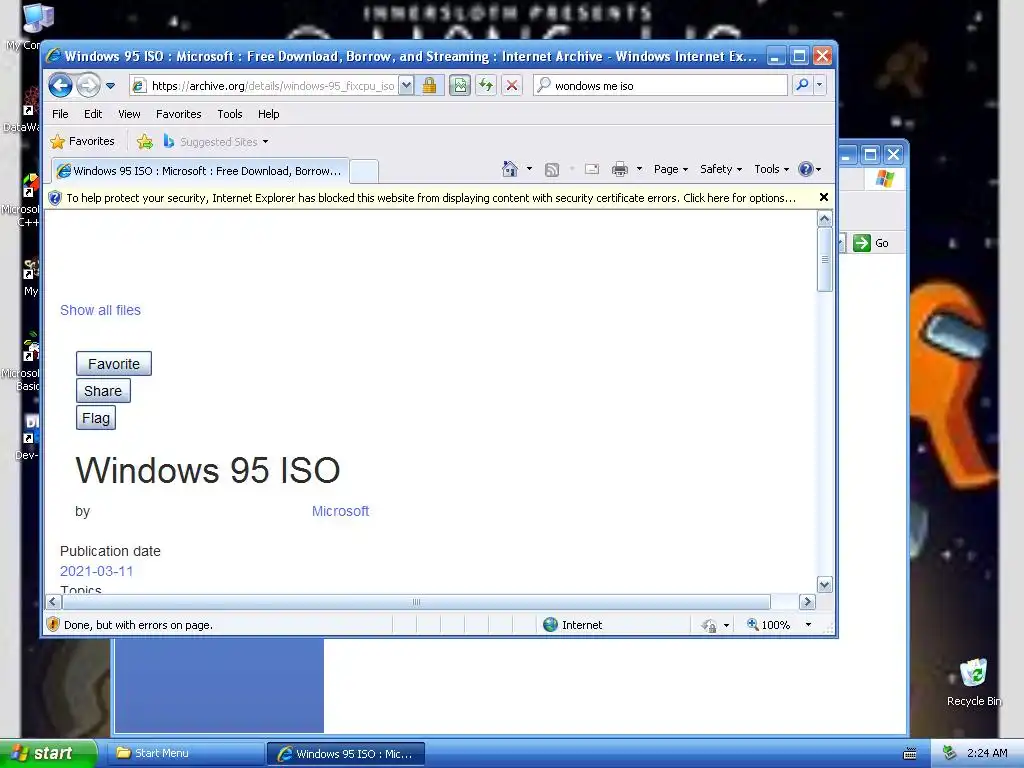The height and width of the screenshot is (768, 1024).
Task: Open the Tools command bar dropdown
Action: 771,169
